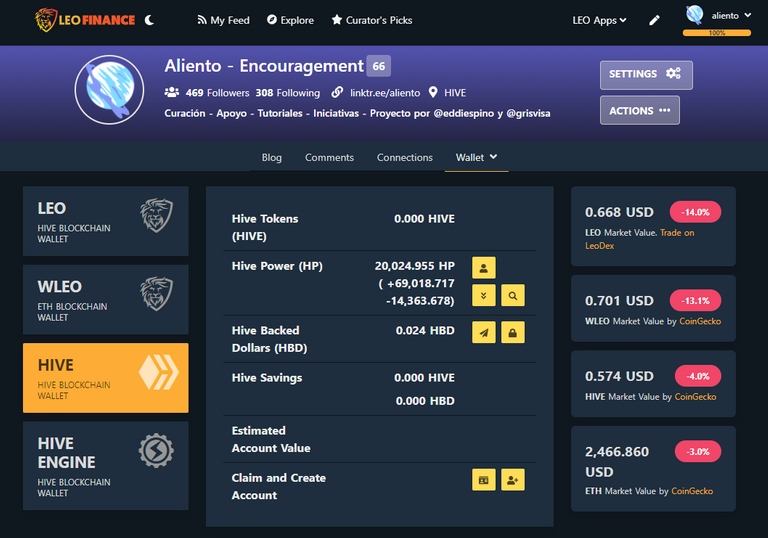This screenshot has width=768, height=538.
Task: Switch to the Connections tab
Action: (x=405, y=157)
